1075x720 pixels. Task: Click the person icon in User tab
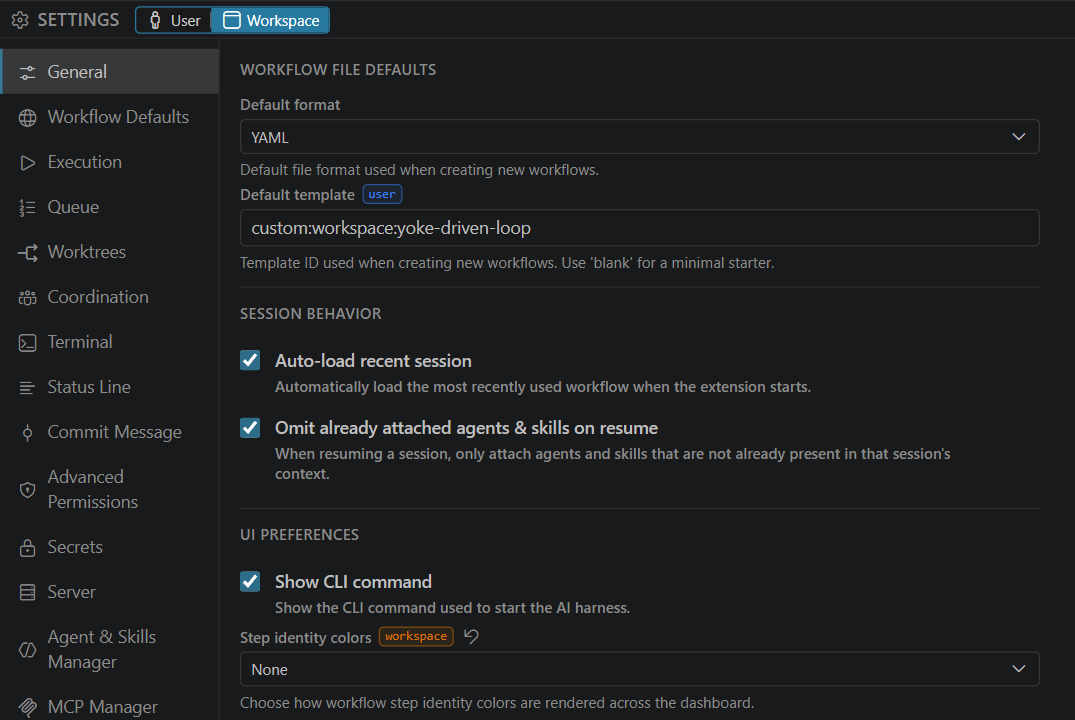[156, 21]
